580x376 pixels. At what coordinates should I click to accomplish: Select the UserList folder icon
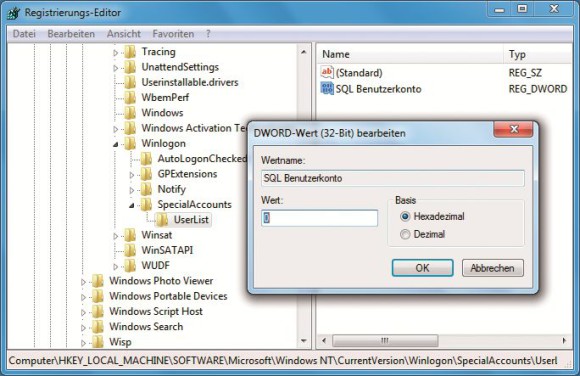tap(162, 220)
